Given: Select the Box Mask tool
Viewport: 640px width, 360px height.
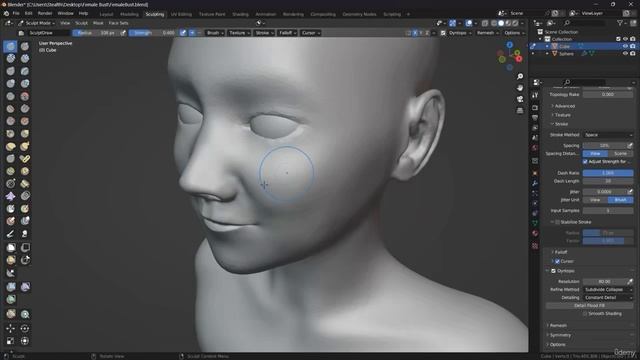Looking at the screenshot, I should [11, 248].
